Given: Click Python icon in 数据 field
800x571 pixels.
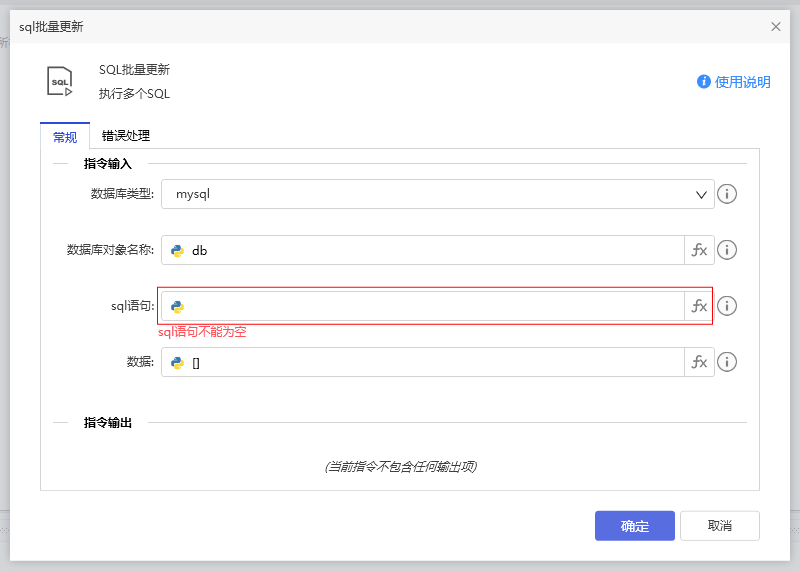Looking at the screenshot, I should click(x=177, y=363).
